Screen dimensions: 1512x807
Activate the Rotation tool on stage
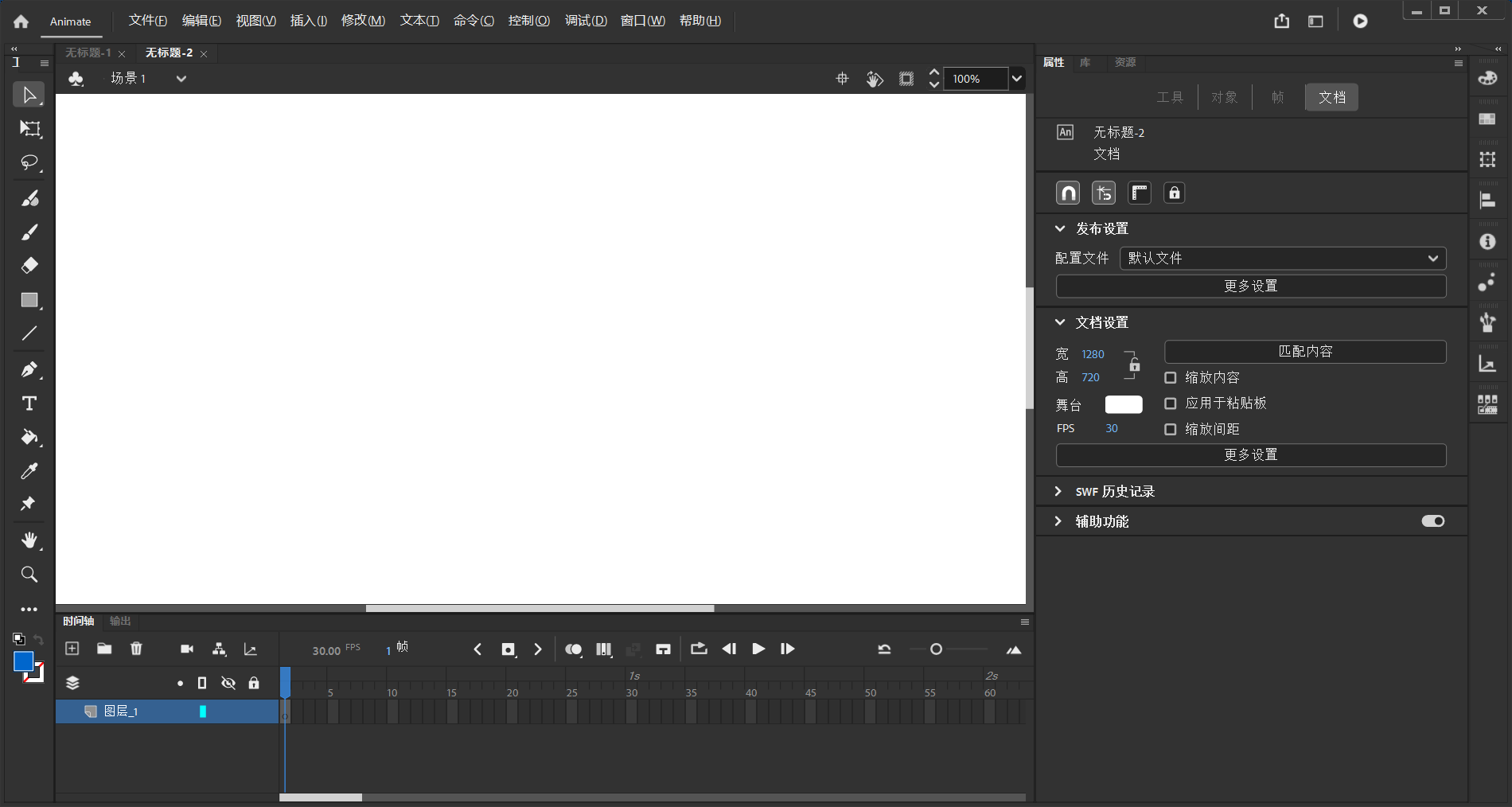pos(875,78)
